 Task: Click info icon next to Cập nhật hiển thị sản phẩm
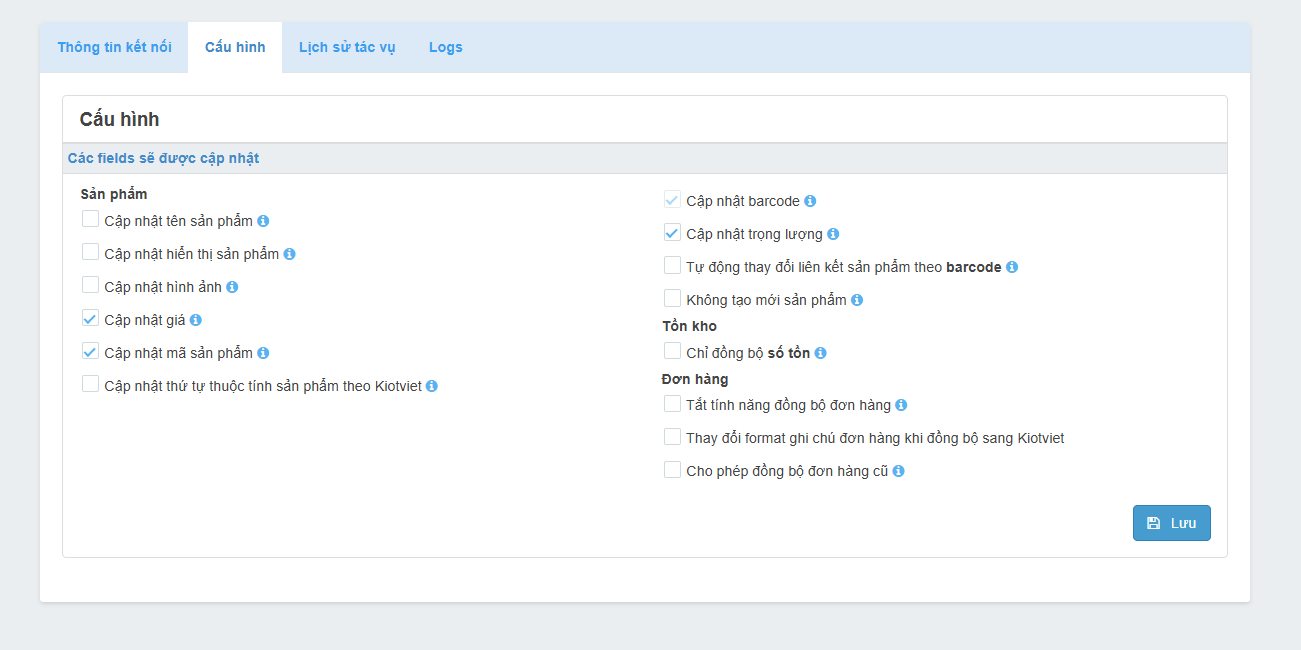289,254
